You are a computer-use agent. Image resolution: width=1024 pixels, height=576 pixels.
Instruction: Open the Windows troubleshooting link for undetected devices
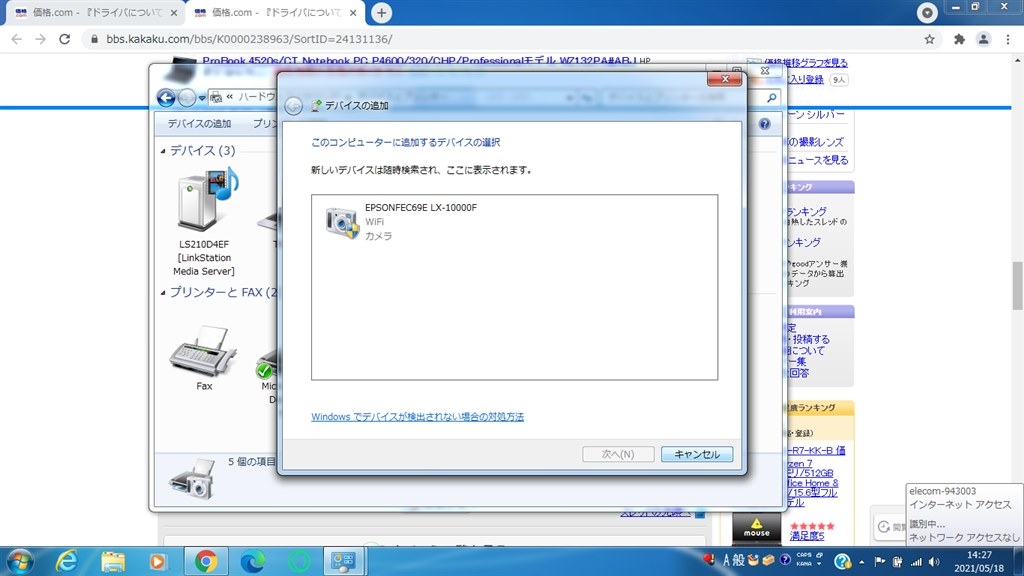(x=417, y=417)
